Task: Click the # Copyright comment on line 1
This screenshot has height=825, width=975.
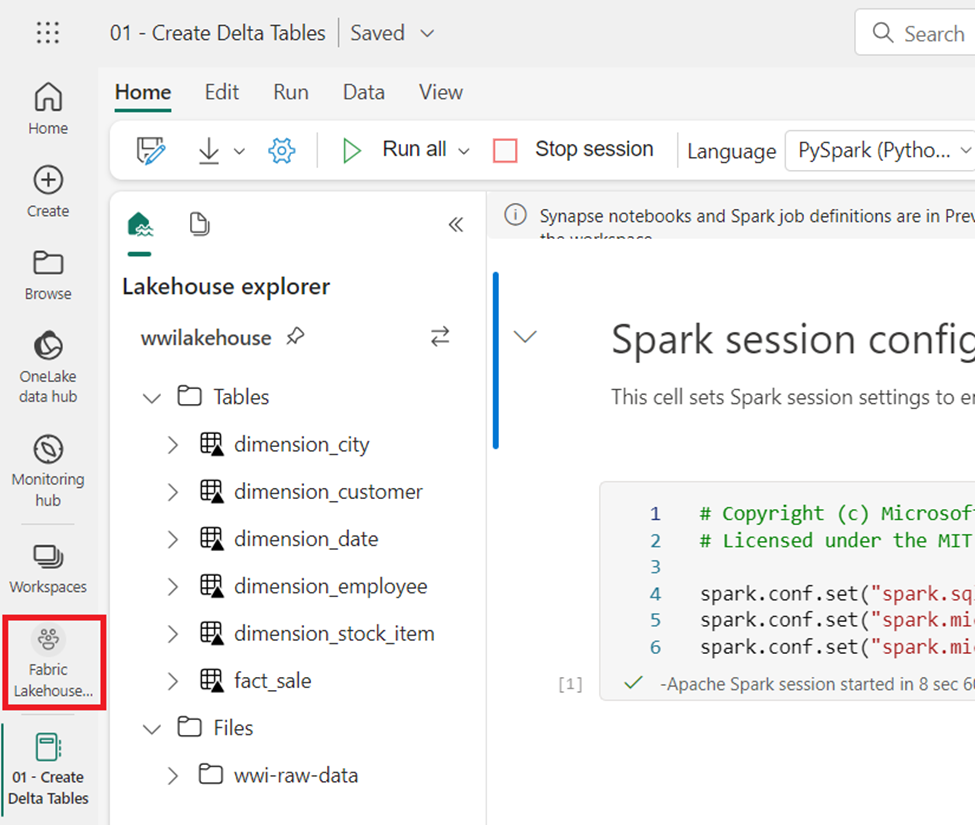Action: click(837, 514)
